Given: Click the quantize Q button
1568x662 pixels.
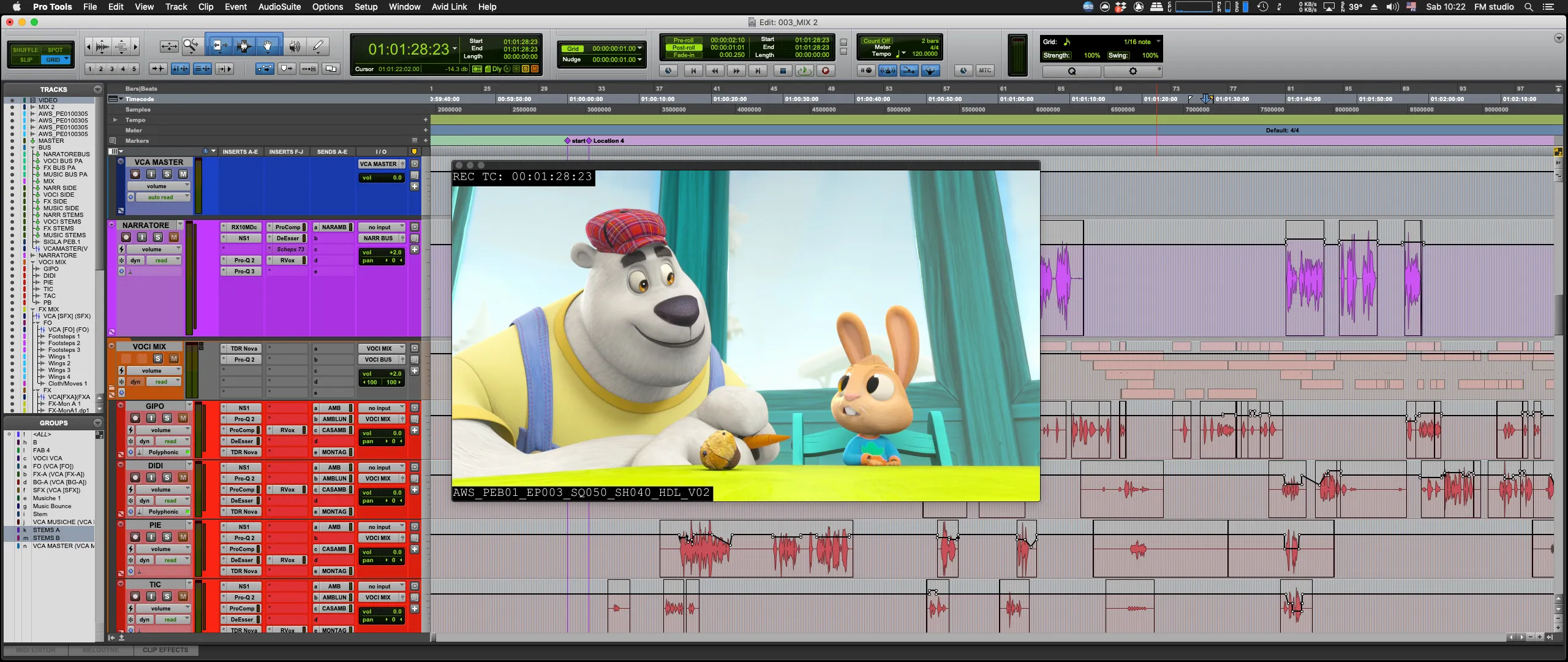Looking at the screenshot, I should pos(1072,71).
